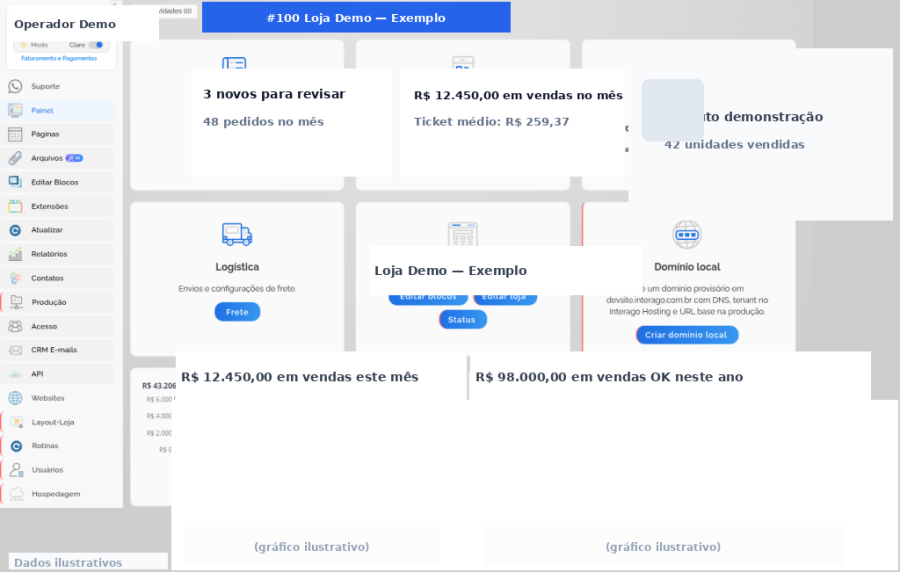The width and height of the screenshot is (900, 572).
Task: Click Criar domínio local button
Action: [x=686, y=335]
